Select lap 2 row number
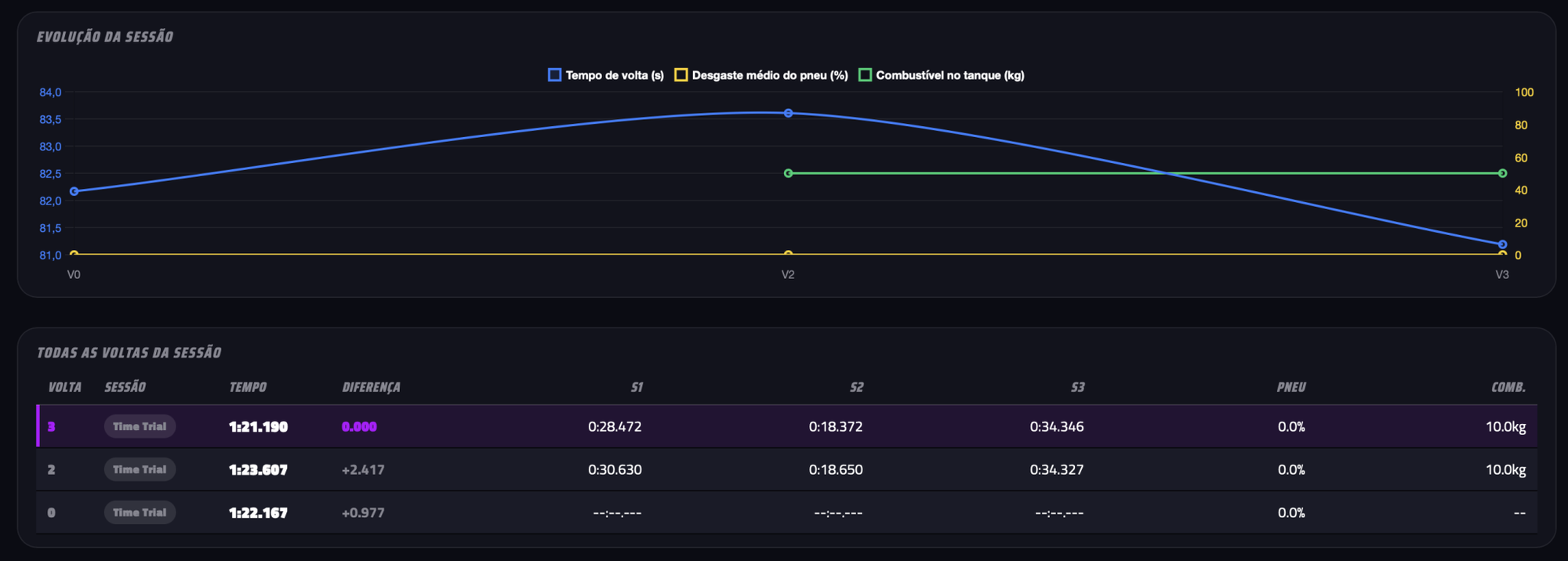1568x561 pixels. click(51, 470)
